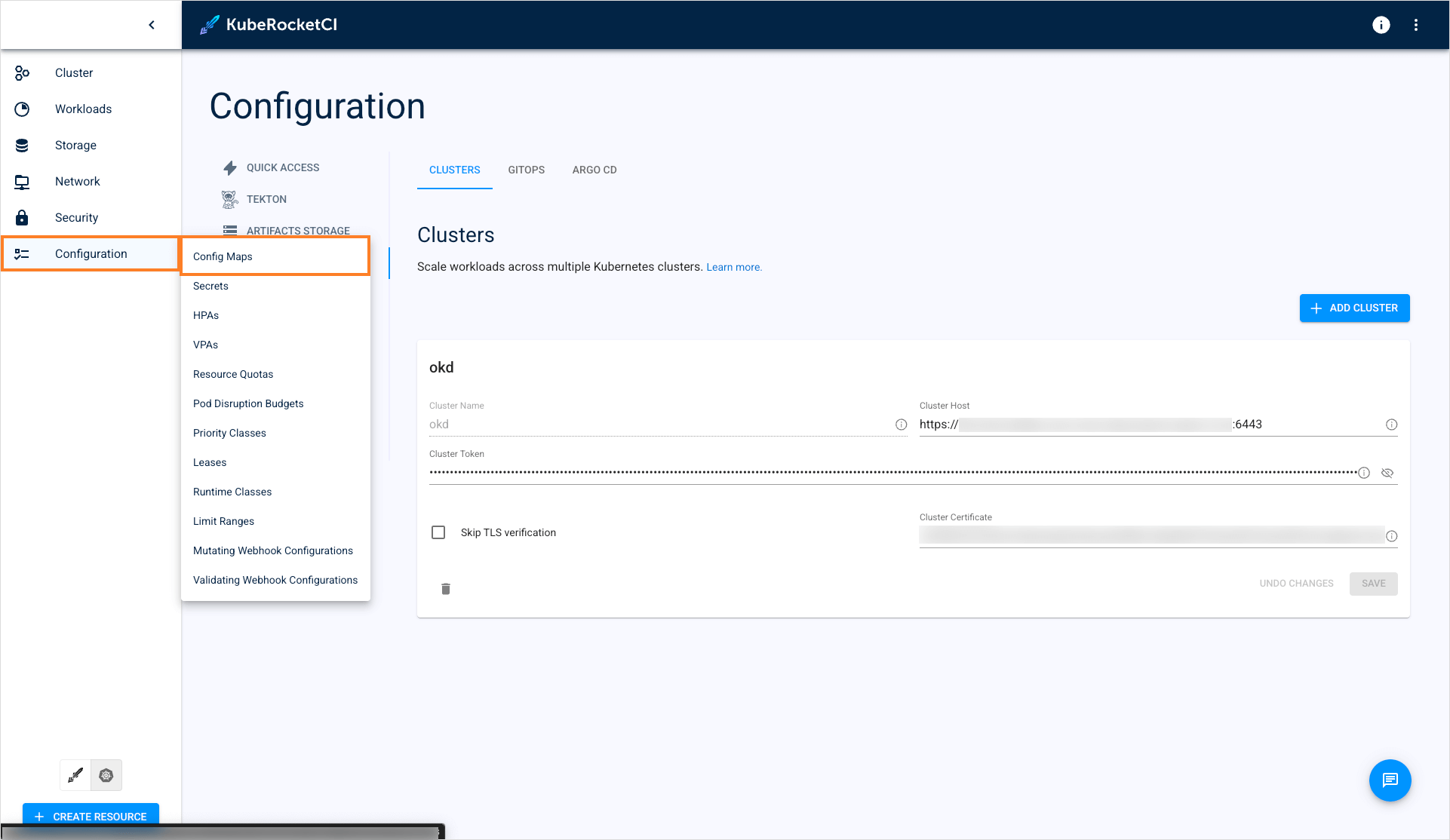Click the Cluster Host info icon

(x=1391, y=425)
